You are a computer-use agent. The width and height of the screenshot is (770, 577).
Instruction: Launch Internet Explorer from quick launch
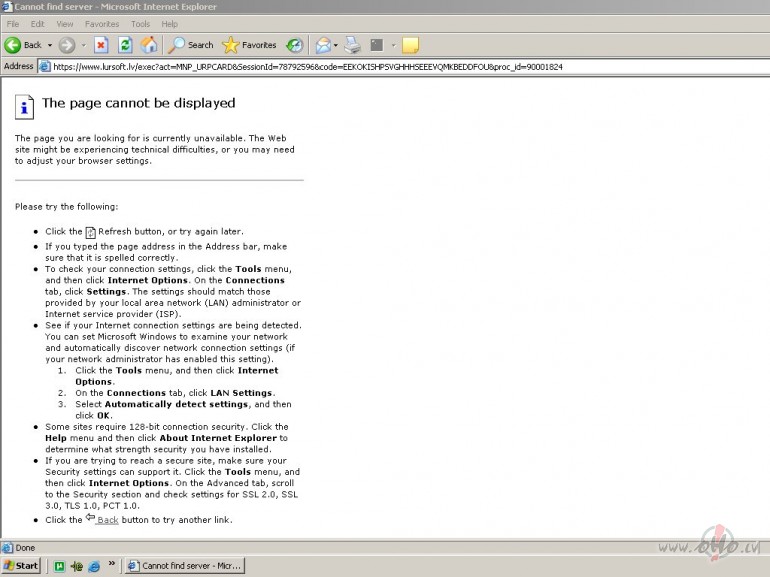[x=94, y=566]
